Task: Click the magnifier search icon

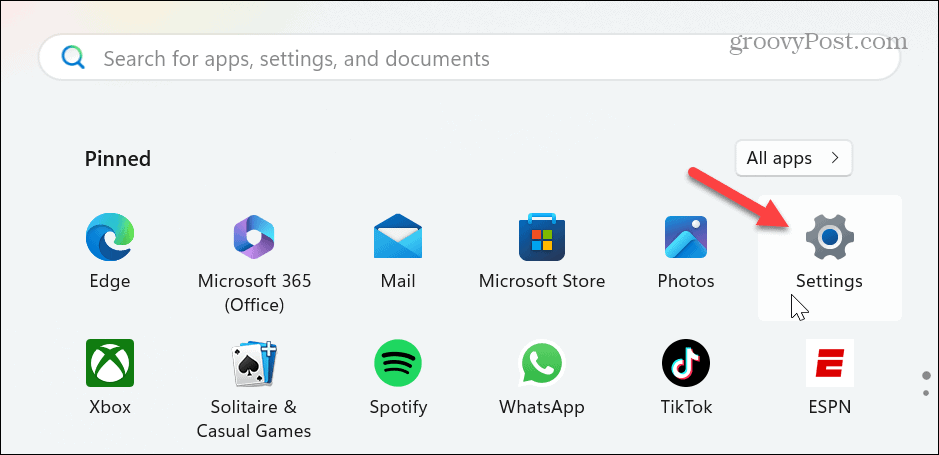Action: [74, 58]
